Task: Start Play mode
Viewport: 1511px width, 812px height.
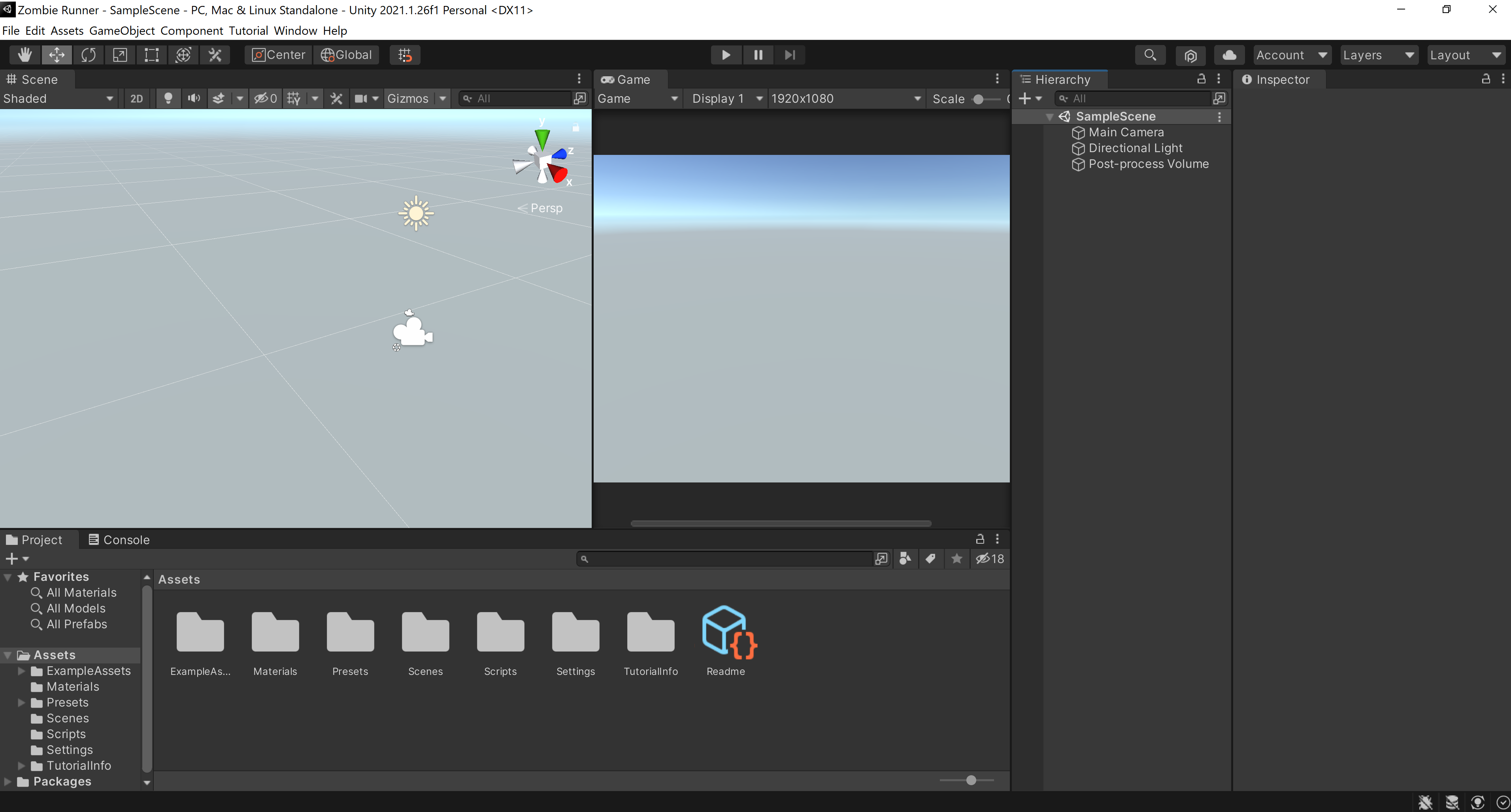Action: 726,55
